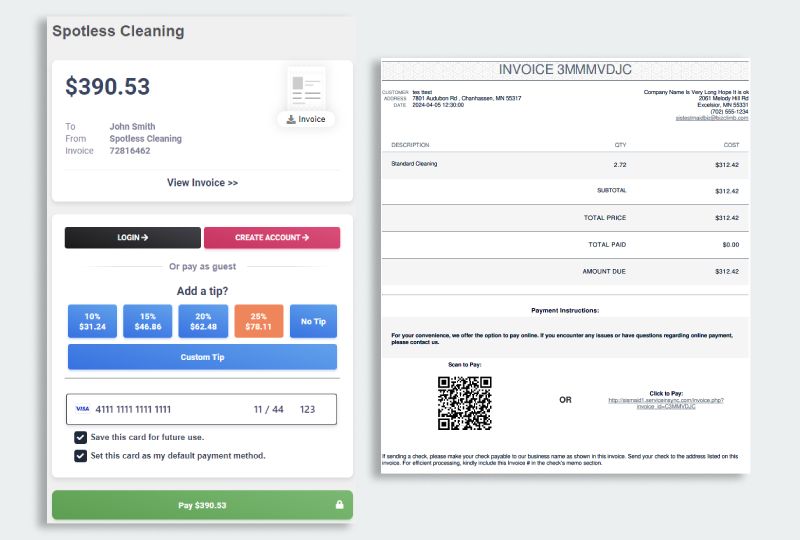Click the QR code on invoice
The width and height of the screenshot is (800, 540).
pos(464,403)
